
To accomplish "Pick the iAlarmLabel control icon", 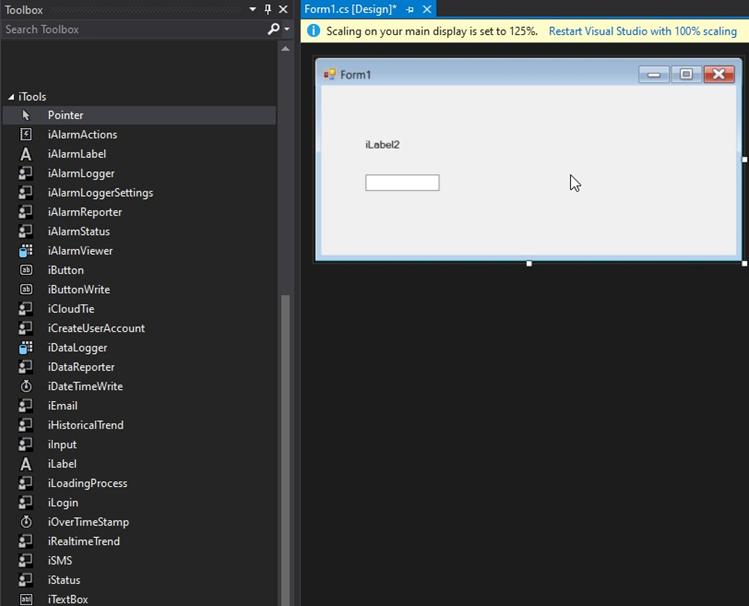I will click(26, 154).
